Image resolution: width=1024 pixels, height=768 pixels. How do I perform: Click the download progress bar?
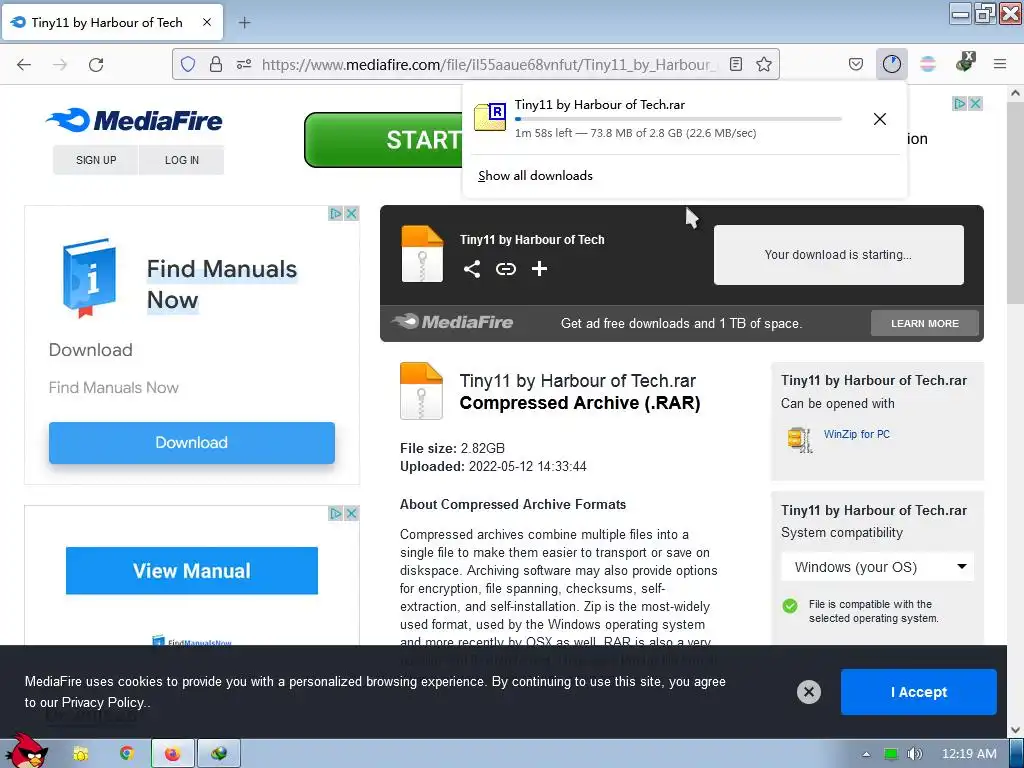678,119
